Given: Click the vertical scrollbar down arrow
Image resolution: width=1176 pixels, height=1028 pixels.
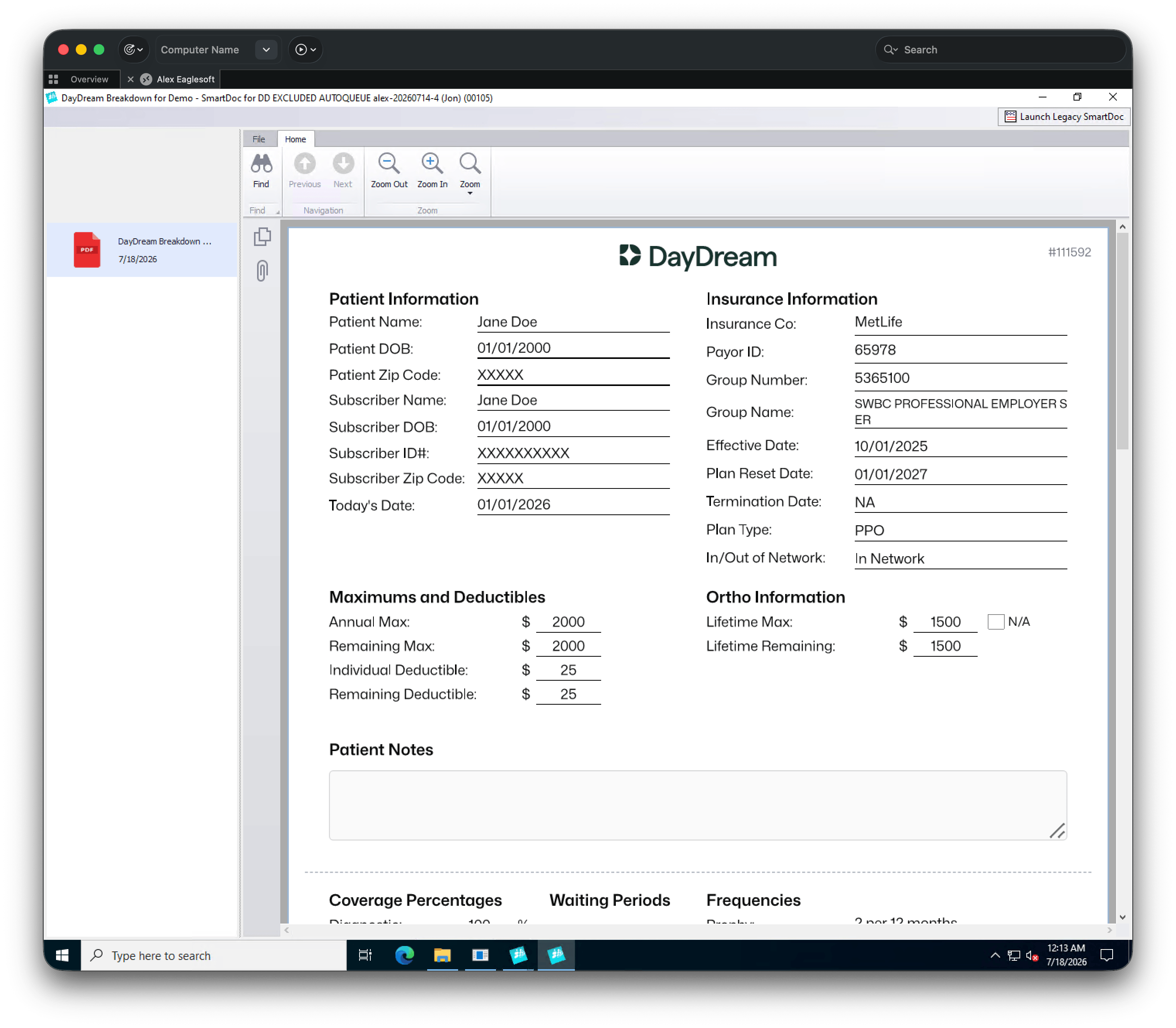Looking at the screenshot, I should coord(1122,917).
